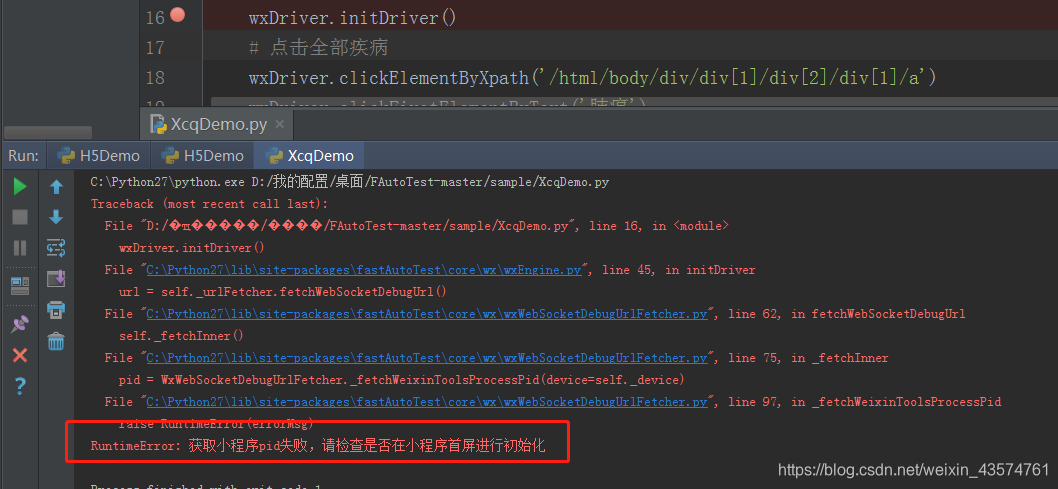Open the wxWebSocketDebugUrlFetcher.py link at line 97
The image size is (1058, 489).
[426, 401]
